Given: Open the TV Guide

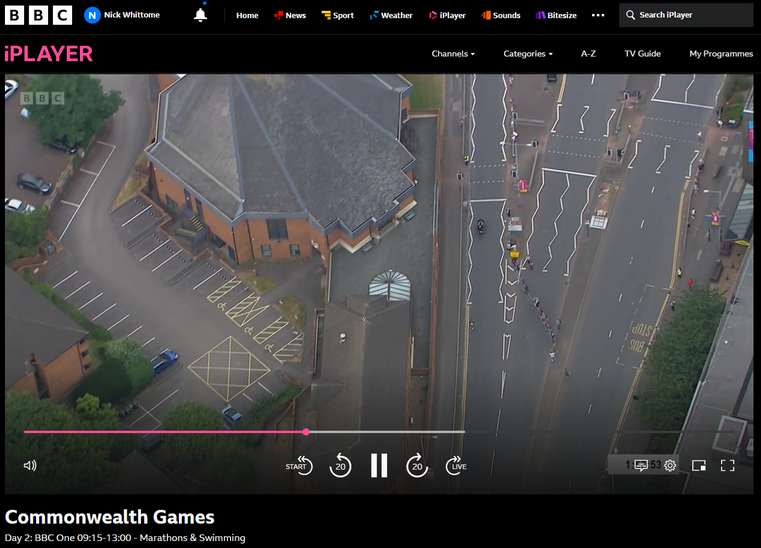Looking at the screenshot, I should pos(643,53).
